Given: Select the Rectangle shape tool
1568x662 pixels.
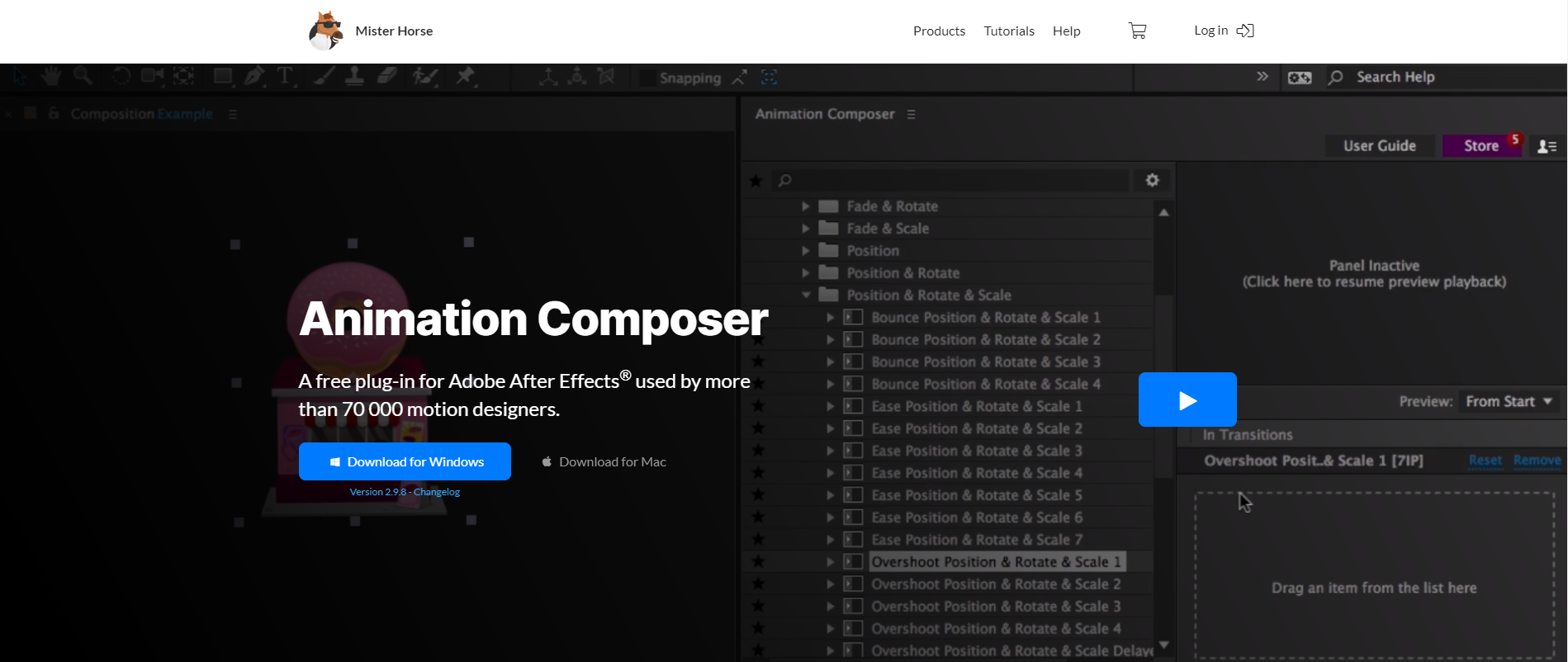Looking at the screenshot, I should point(223,77).
